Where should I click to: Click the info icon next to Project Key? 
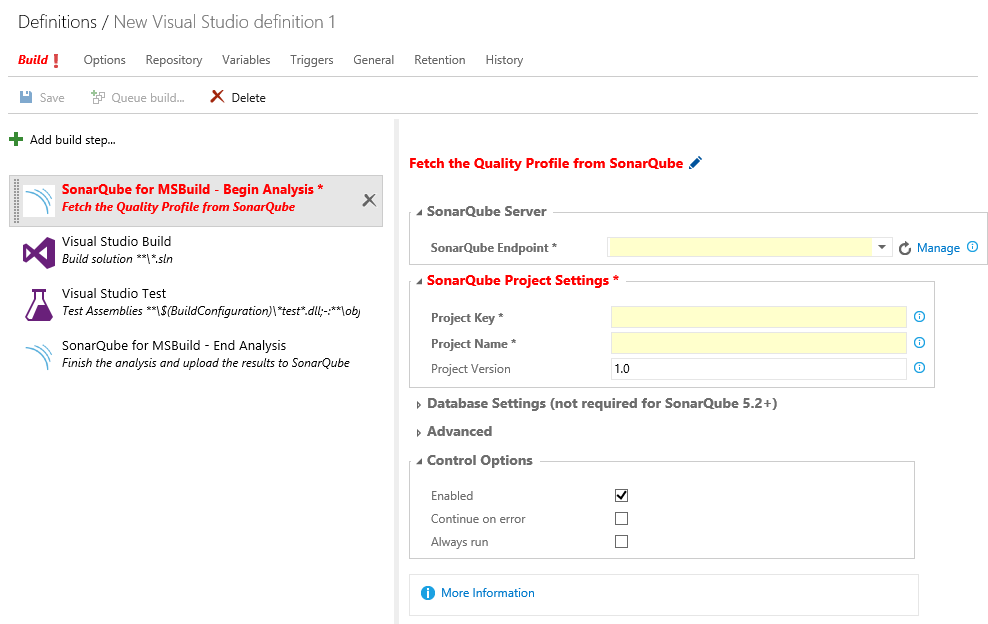click(x=919, y=317)
